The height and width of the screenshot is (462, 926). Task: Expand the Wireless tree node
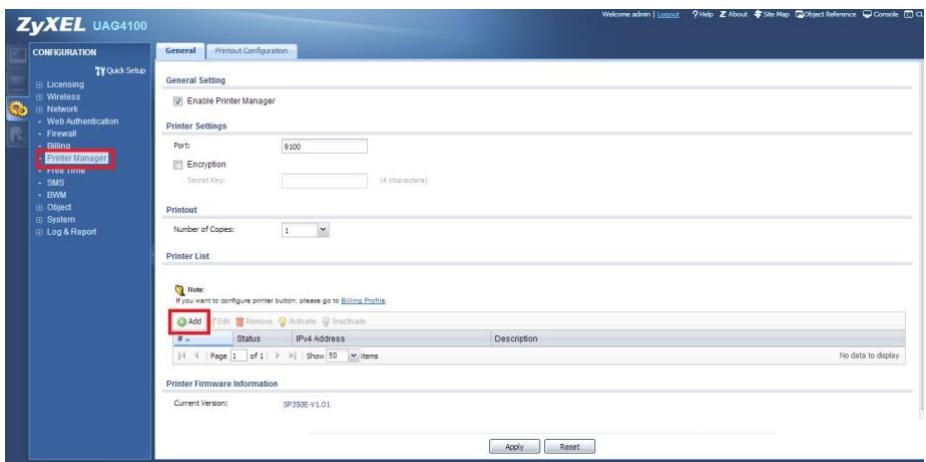pos(40,97)
